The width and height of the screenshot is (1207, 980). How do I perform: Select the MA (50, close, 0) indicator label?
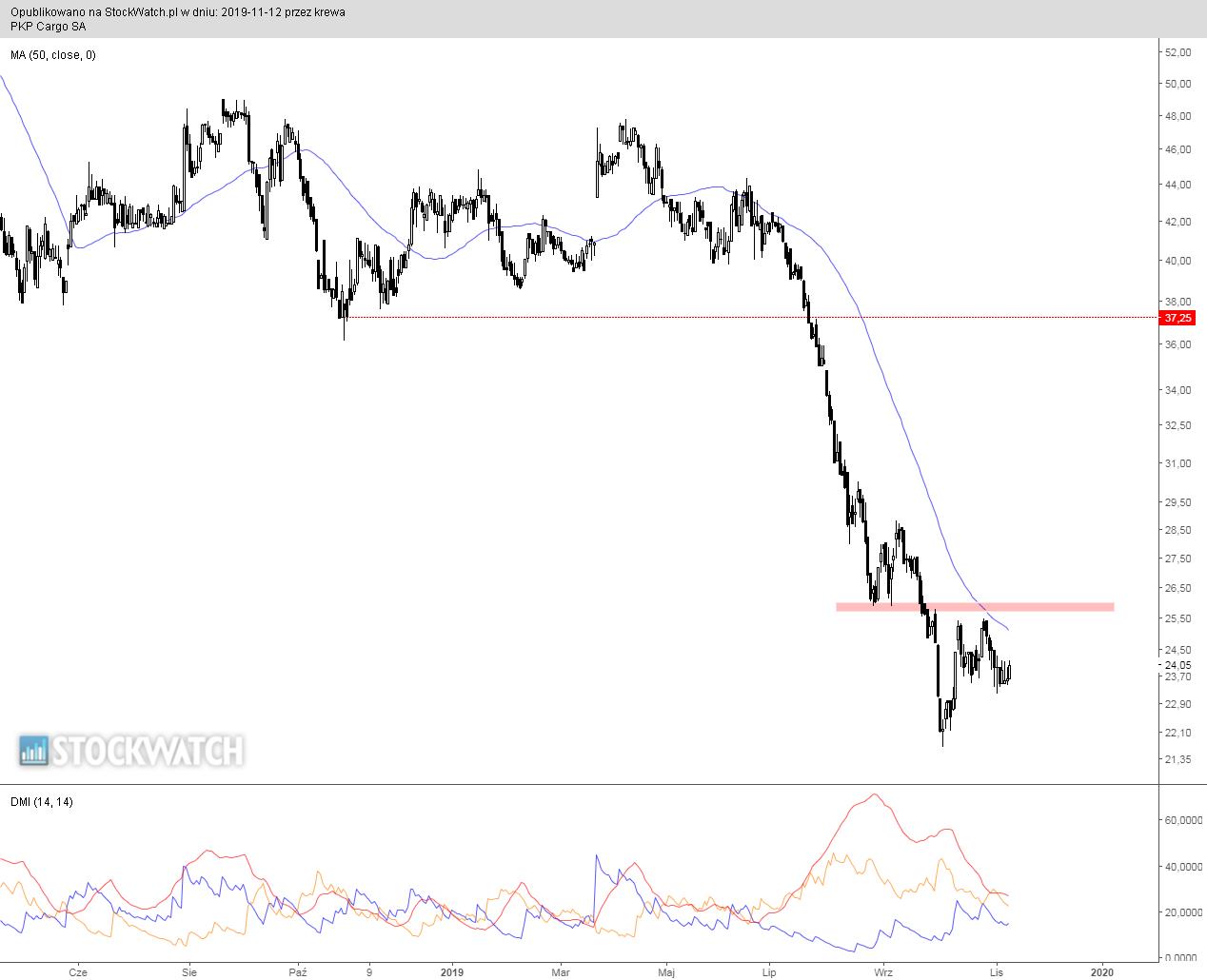(53, 55)
